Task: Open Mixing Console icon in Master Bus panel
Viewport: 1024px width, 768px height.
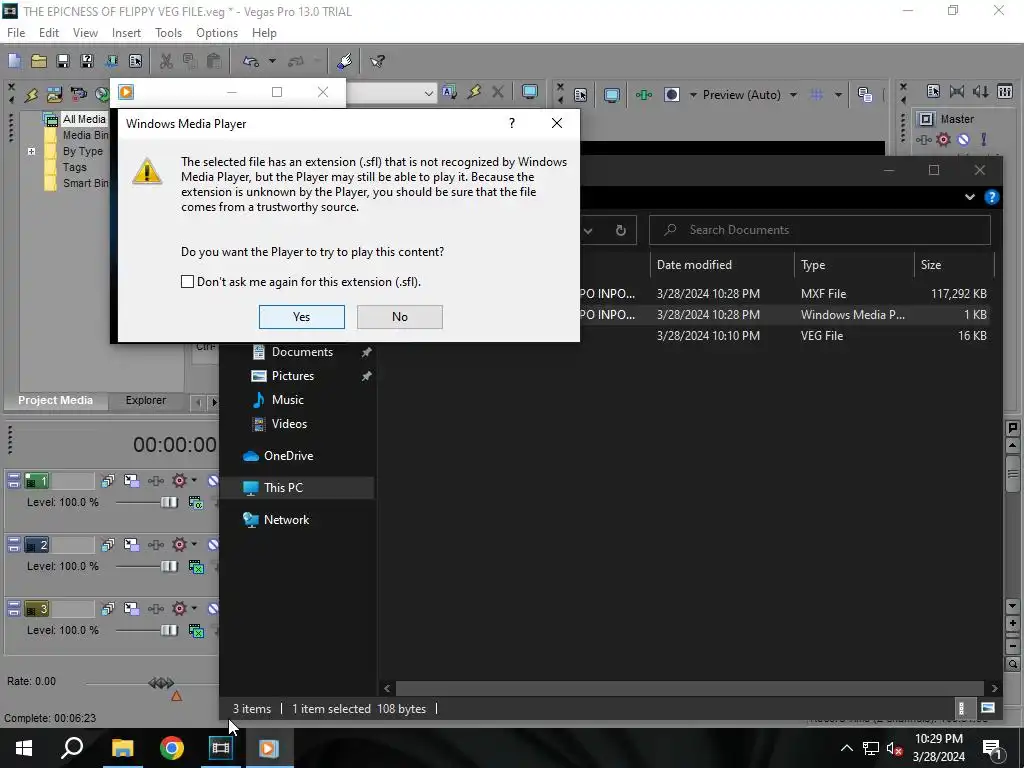Action: pos(1004,91)
